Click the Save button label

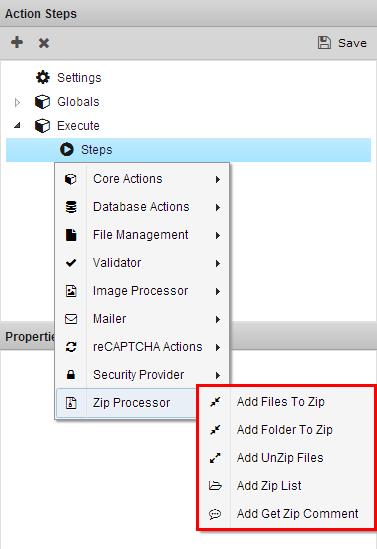point(352,43)
